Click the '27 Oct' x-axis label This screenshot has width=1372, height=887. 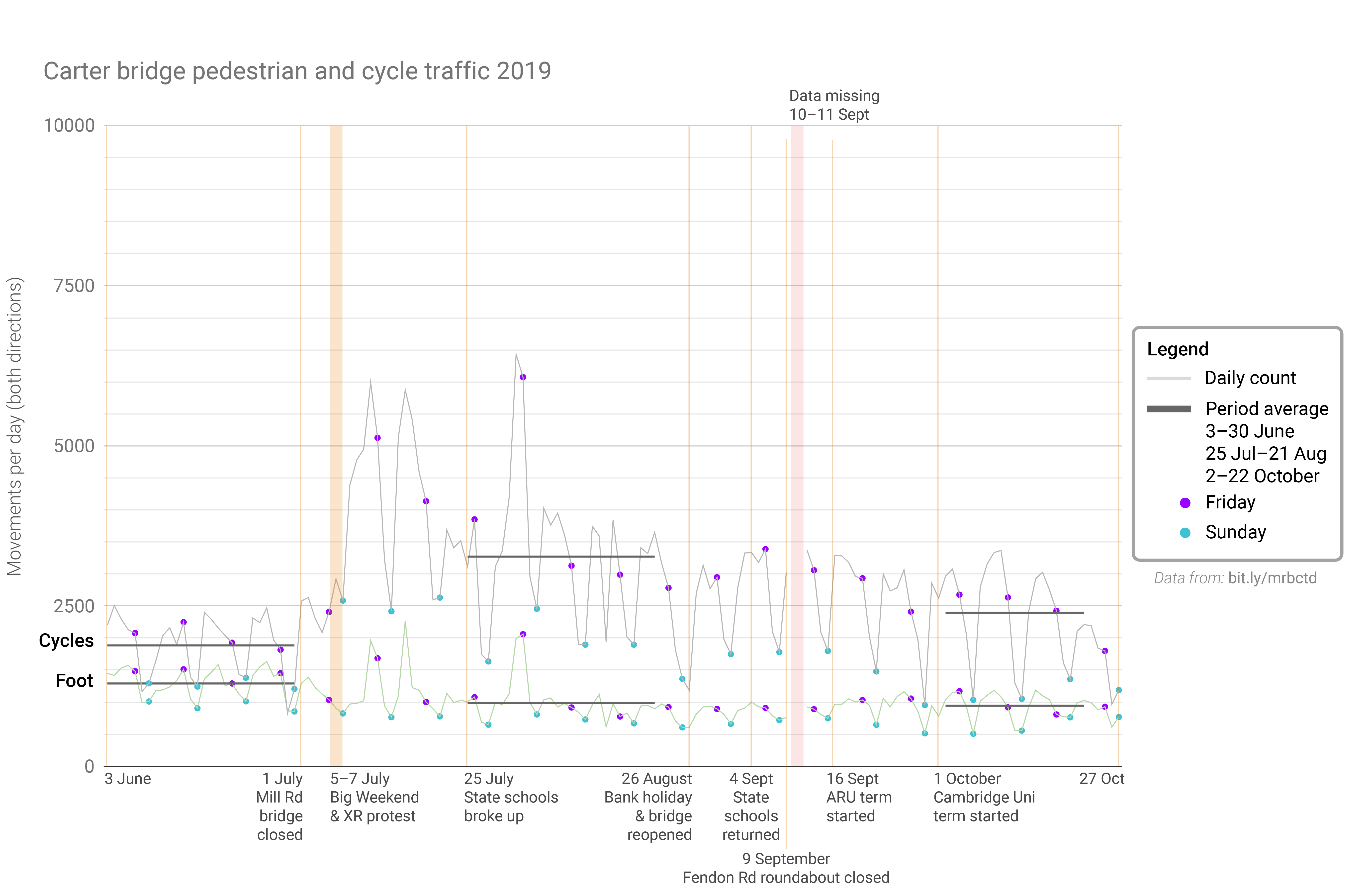(1101, 779)
